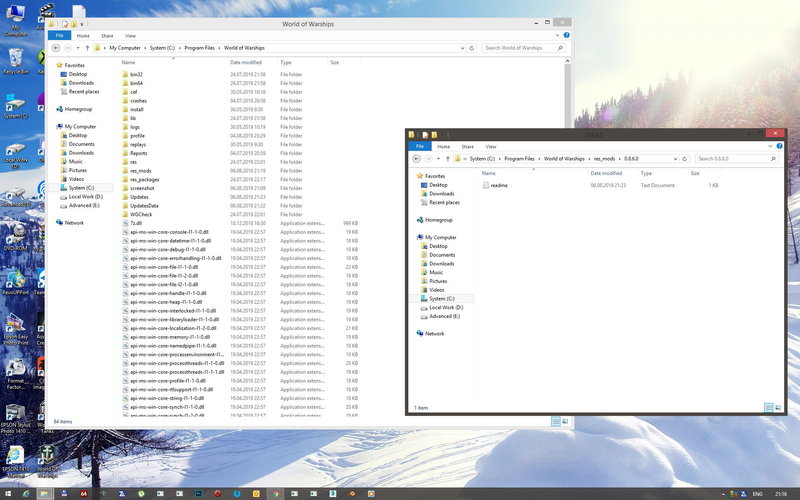This screenshot has height=500, width=800.
Task: Refresh the 0.8.6.0 folder listing
Action: click(x=685, y=159)
